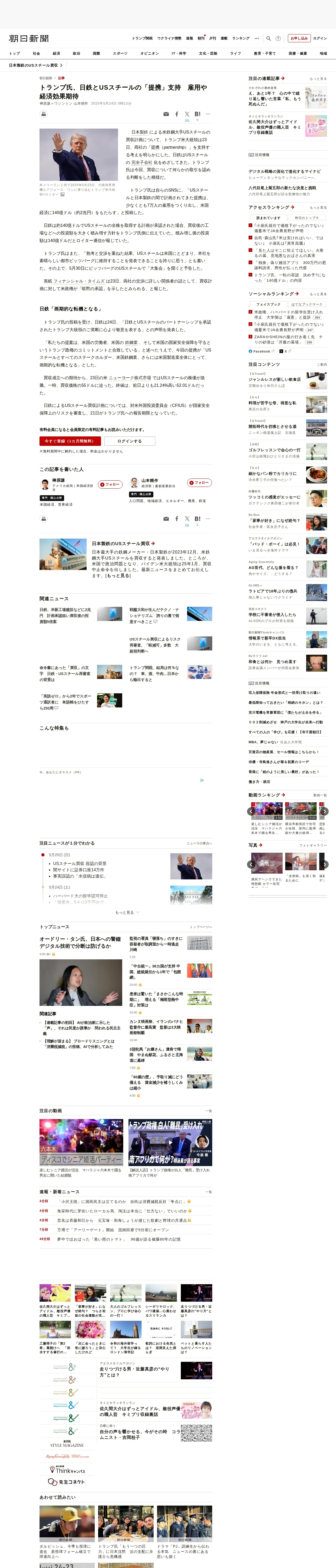Open もっと見る beside 注目の連載記事
The width and height of the screenshot is (336, 1568).
318,78
